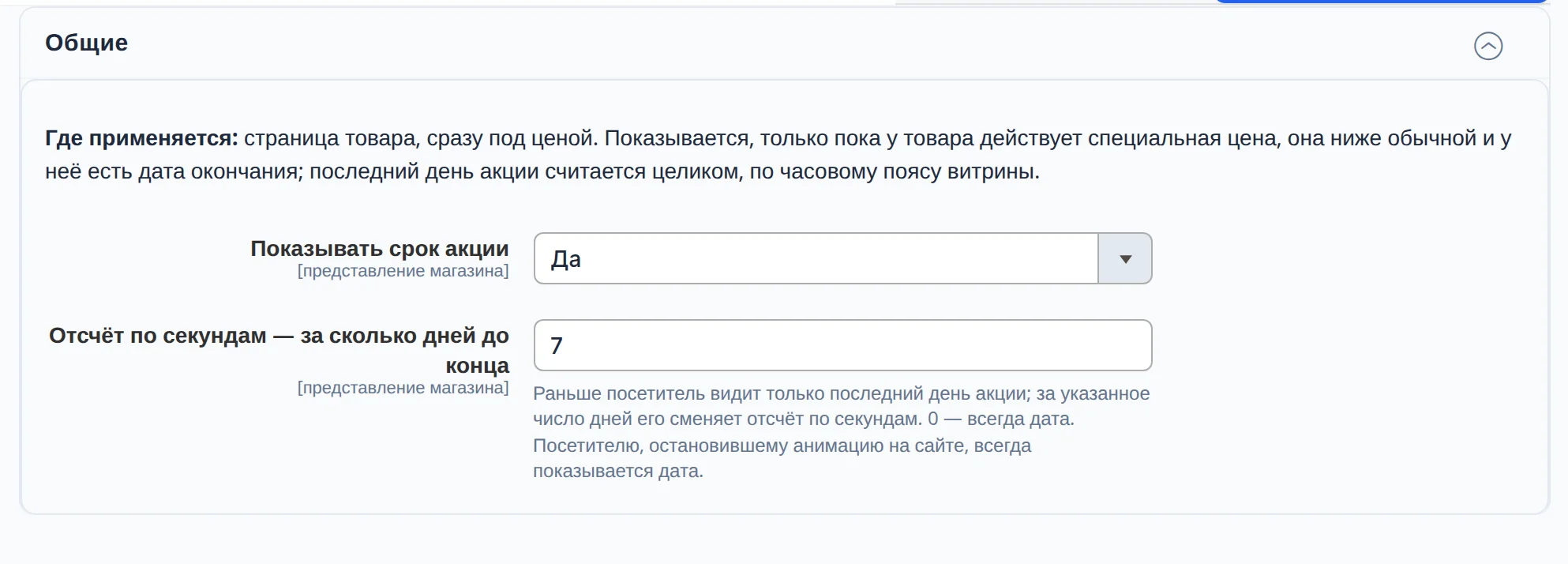Click the [представление магазина] note under Отсчёт по секундам

(x=403, y=388)
